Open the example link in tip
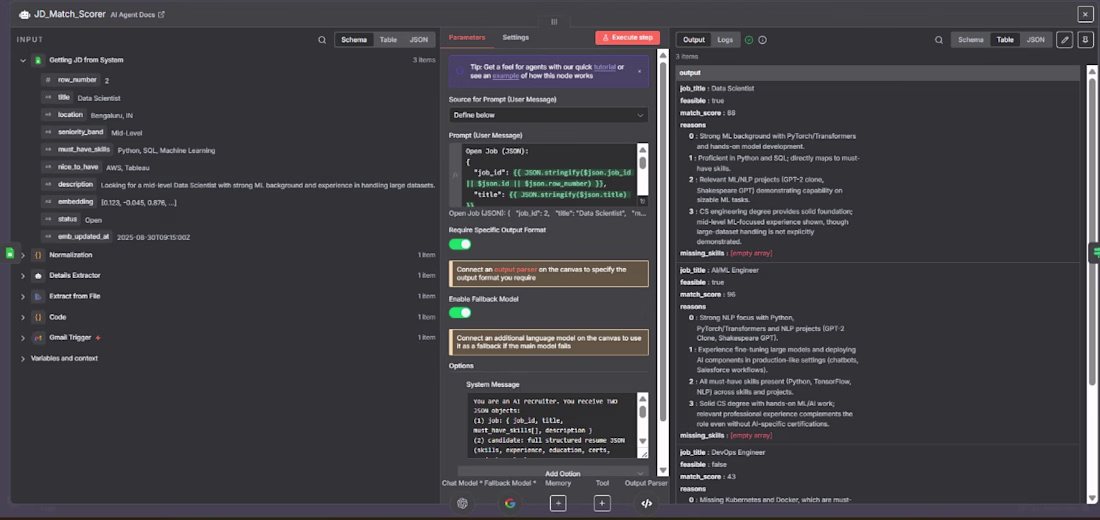The height and width of the screenshot is (520, 1100). (x=504, y=76)
